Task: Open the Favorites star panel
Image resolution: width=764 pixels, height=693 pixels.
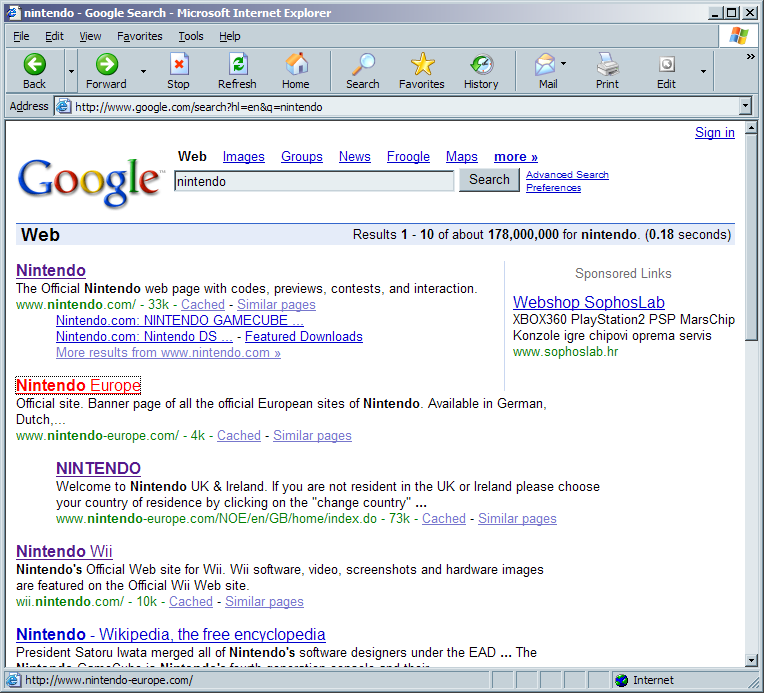Action: (x=422, y=64)
